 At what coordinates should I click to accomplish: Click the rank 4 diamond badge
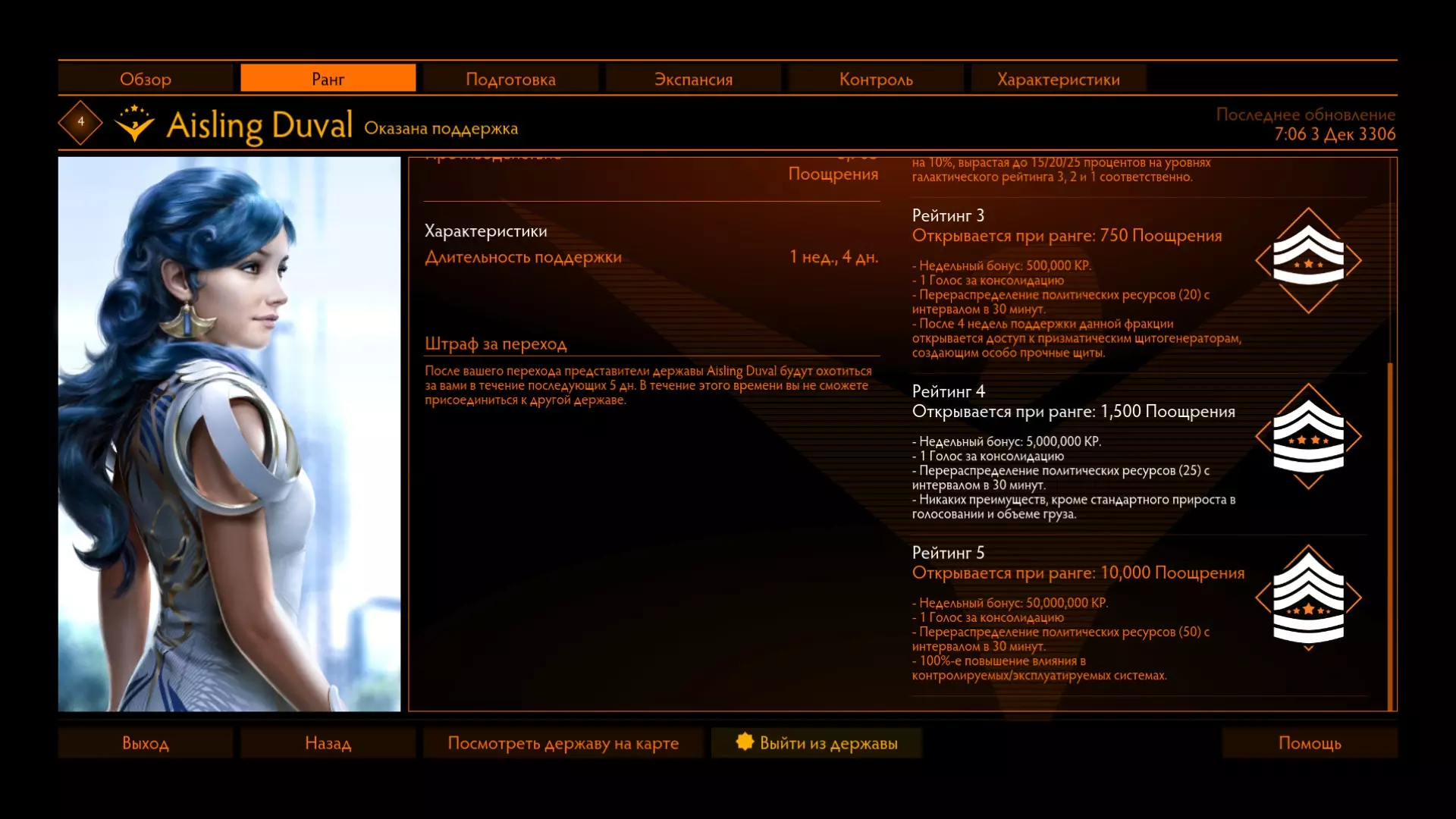pos(80,122)
